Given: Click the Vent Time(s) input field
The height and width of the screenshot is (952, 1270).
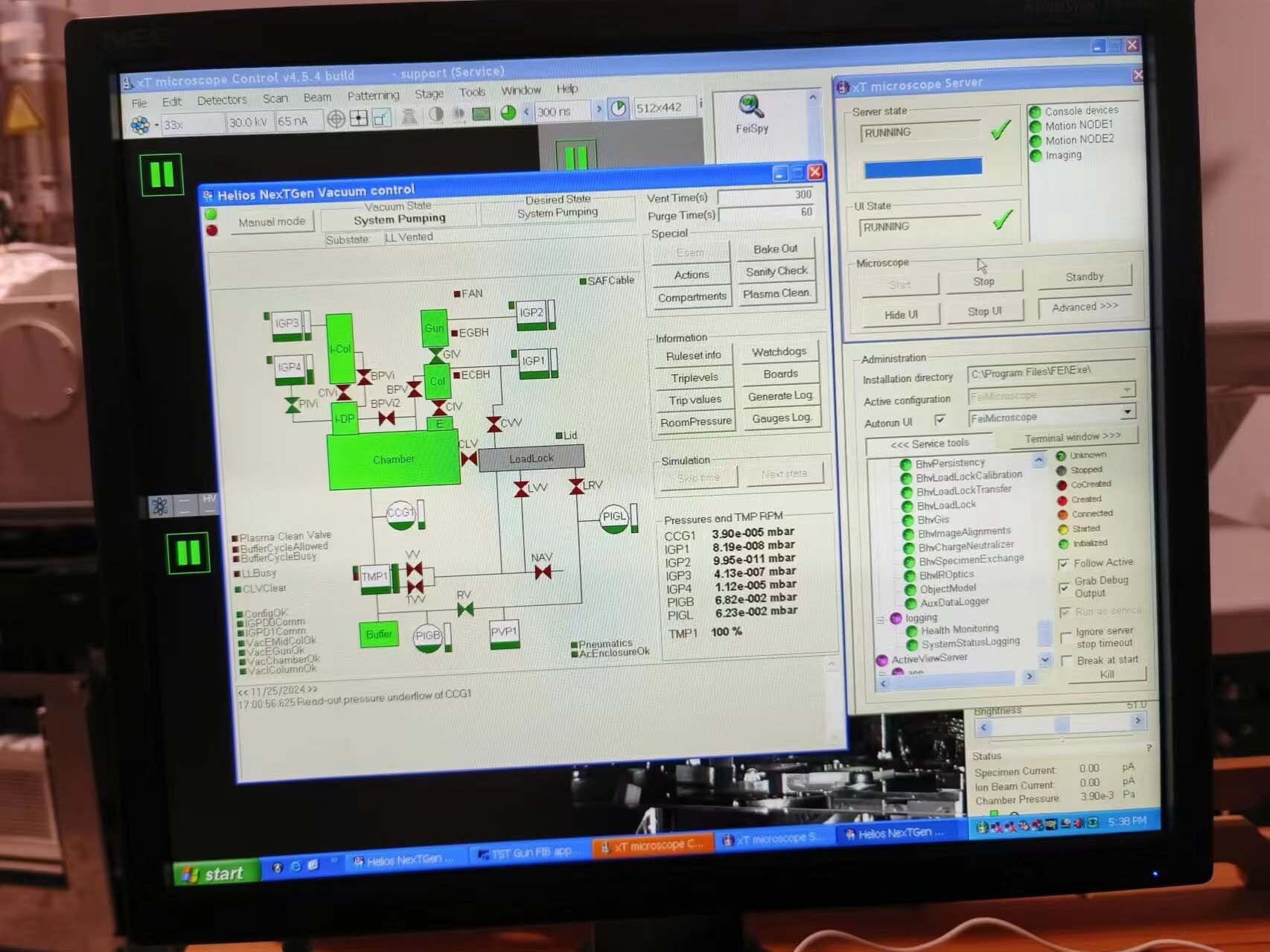Looking at the screenshot, I should click(x=766, y=195).
